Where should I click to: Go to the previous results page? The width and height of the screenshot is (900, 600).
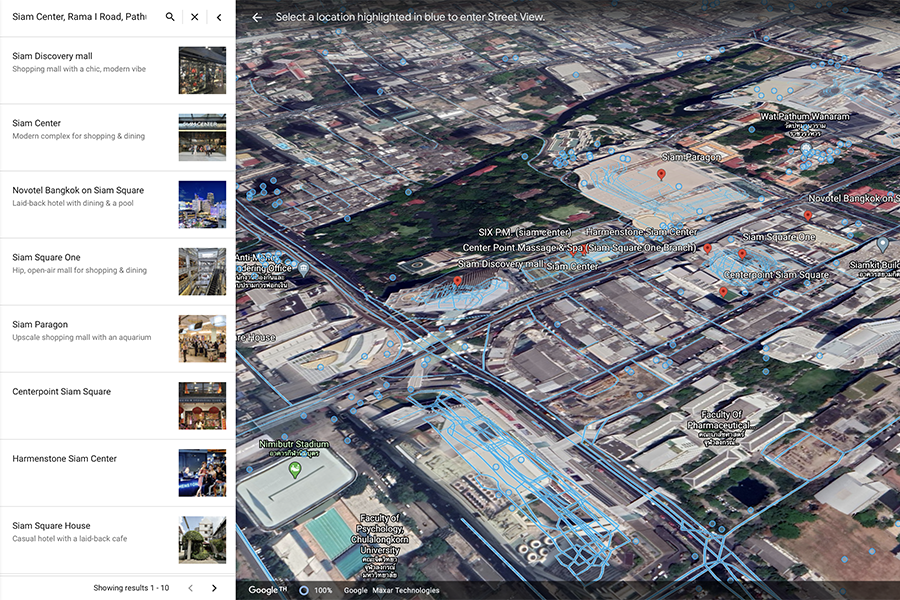pos(190,588)
